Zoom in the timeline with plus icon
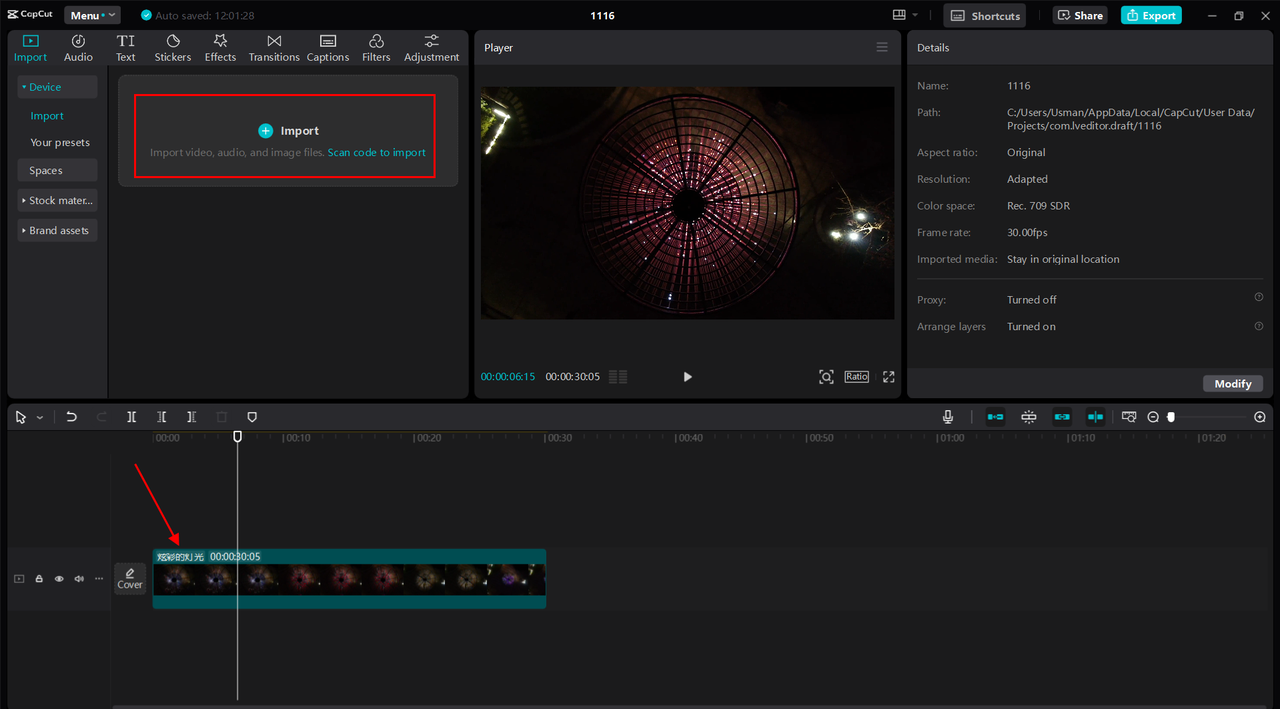Image resolution: width=1280 pixels, height=709 pixels. click(x=1260, y=417)
